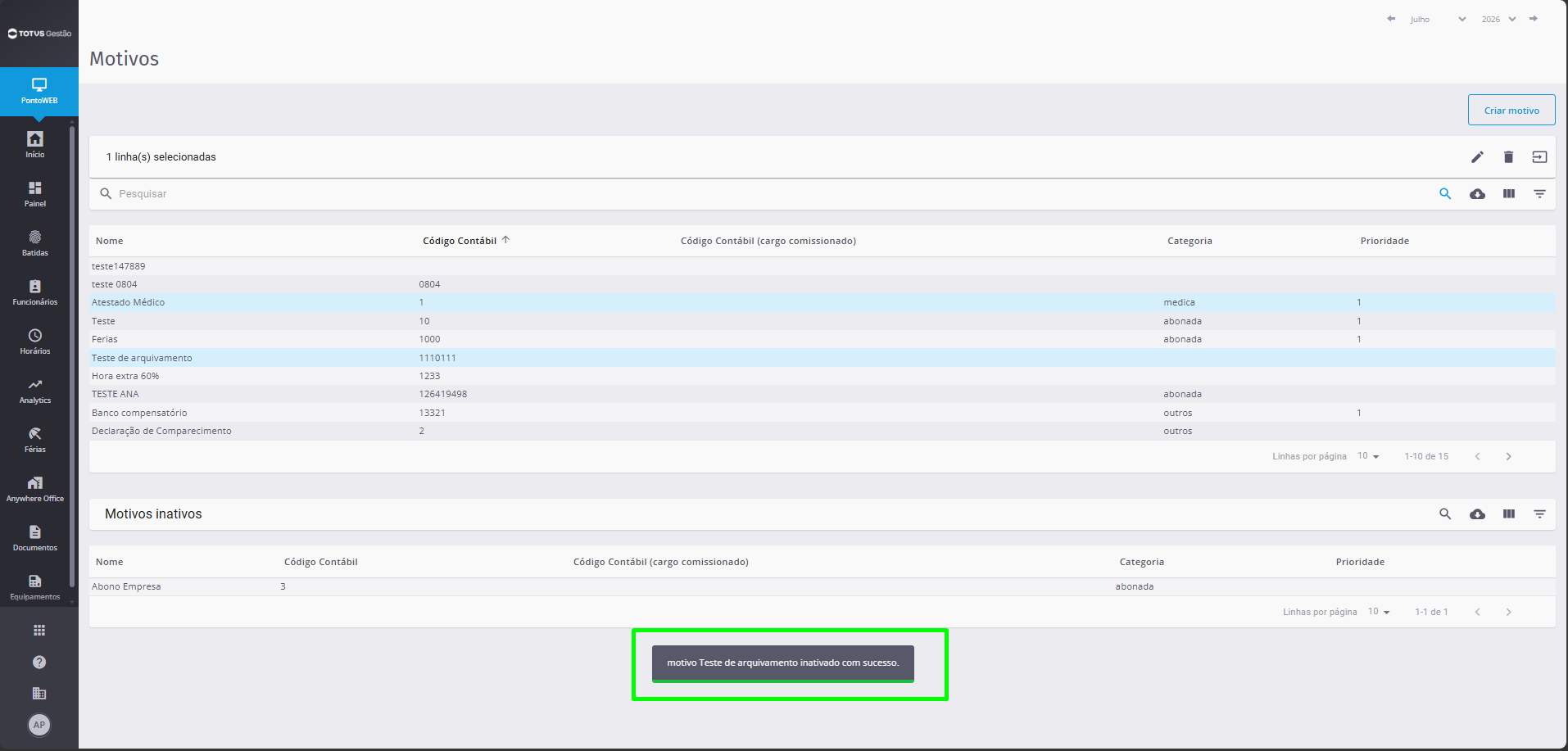The width and height of the screenshot is (1568, 751).
Task: Go to Início in the sidebar
Action: [35, 145]
